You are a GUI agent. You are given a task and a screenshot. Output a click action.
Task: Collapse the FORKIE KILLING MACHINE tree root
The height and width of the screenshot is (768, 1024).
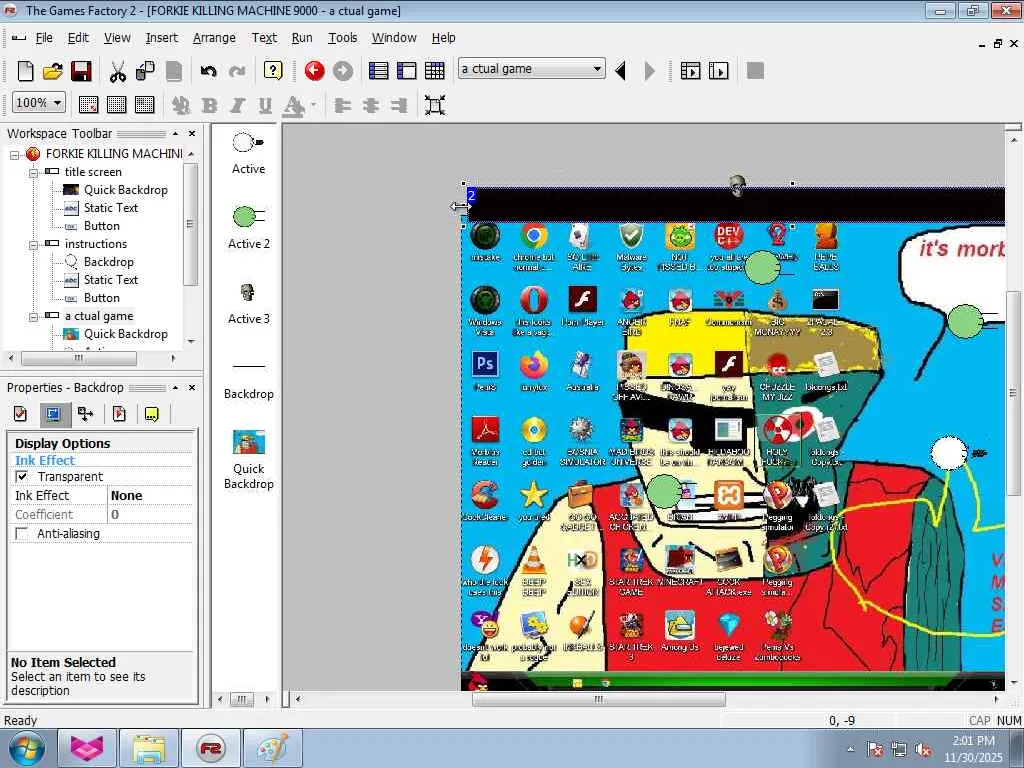pyautogui.click(x=14, y=155)
